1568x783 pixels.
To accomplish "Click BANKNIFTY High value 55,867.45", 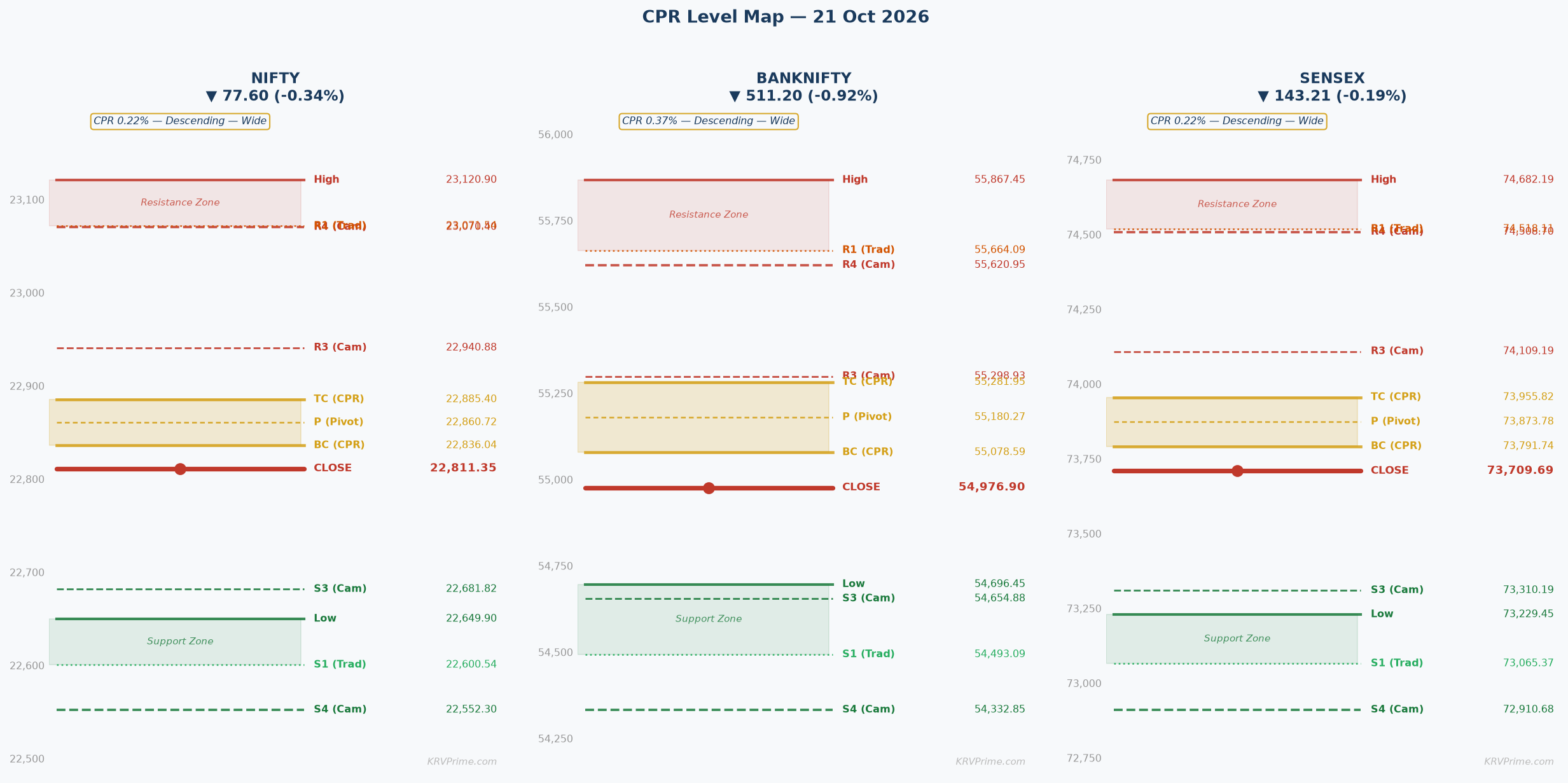I will (x=1000, y=180).
